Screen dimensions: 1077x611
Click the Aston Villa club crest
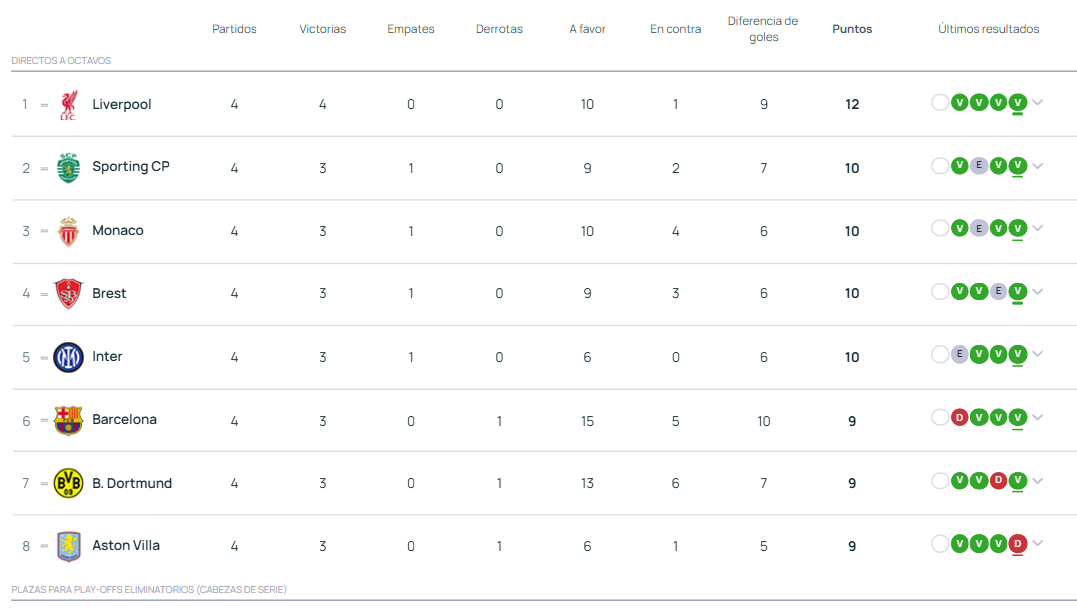click(x=68, y=546)
